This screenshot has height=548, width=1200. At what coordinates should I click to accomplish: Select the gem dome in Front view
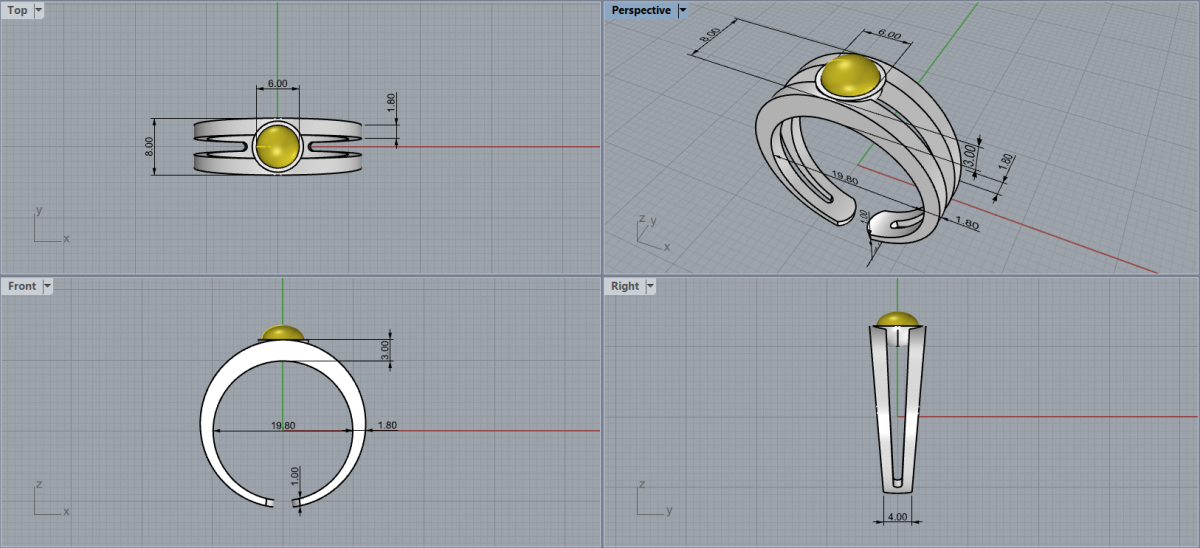click(283, 333)
